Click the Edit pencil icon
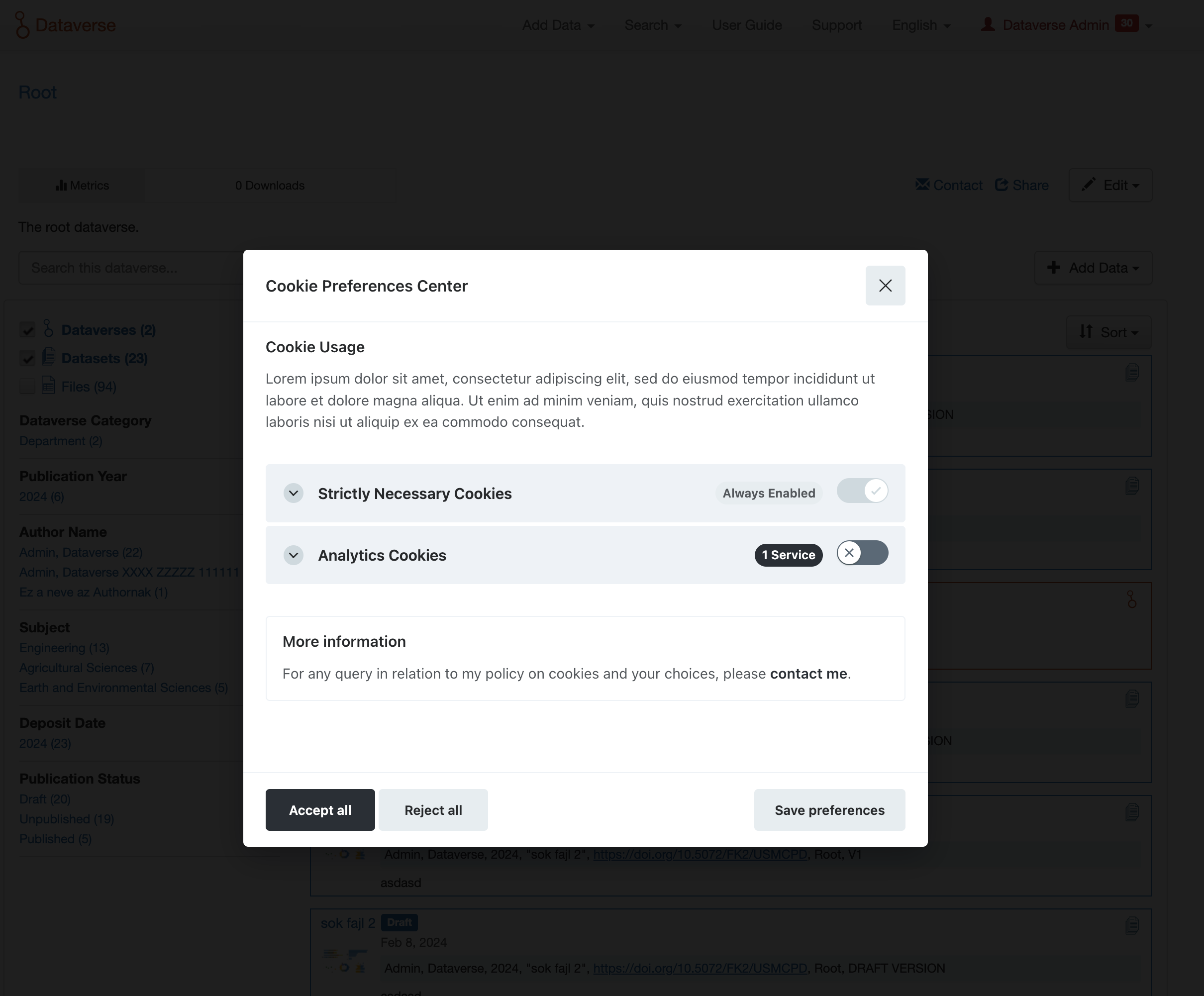The height and width of the screenshot is (996, 1204). click(1088, 185)
